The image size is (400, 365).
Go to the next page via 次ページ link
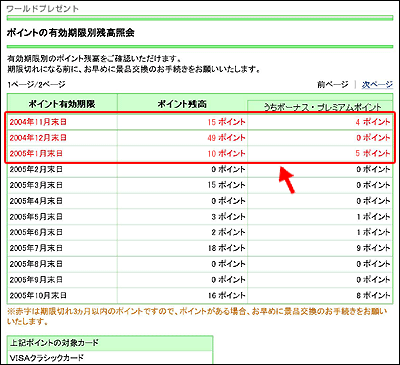pos(377,85)
